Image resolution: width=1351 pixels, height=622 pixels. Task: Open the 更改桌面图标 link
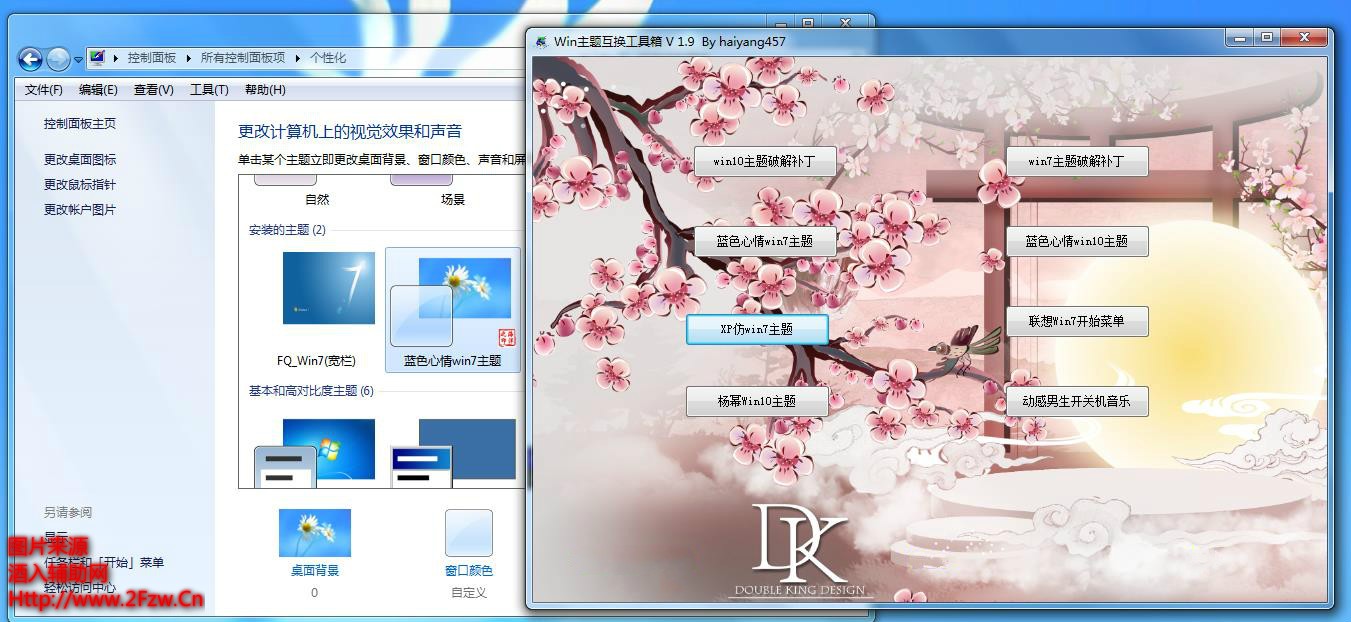coord(80,160)
